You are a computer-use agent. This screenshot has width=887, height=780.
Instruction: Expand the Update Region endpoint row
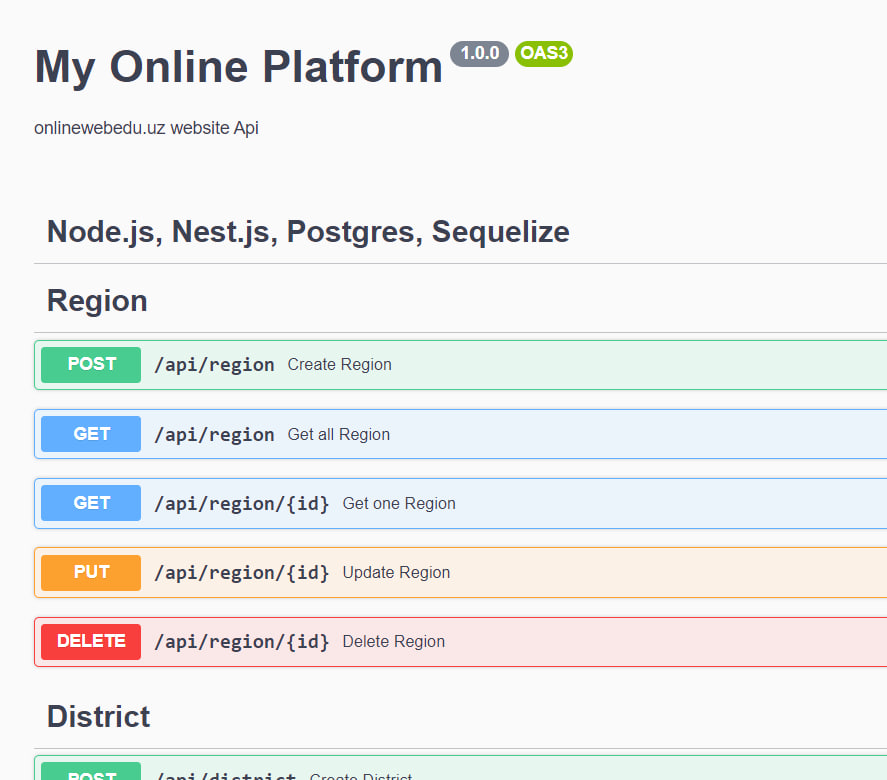pos(460,572)
